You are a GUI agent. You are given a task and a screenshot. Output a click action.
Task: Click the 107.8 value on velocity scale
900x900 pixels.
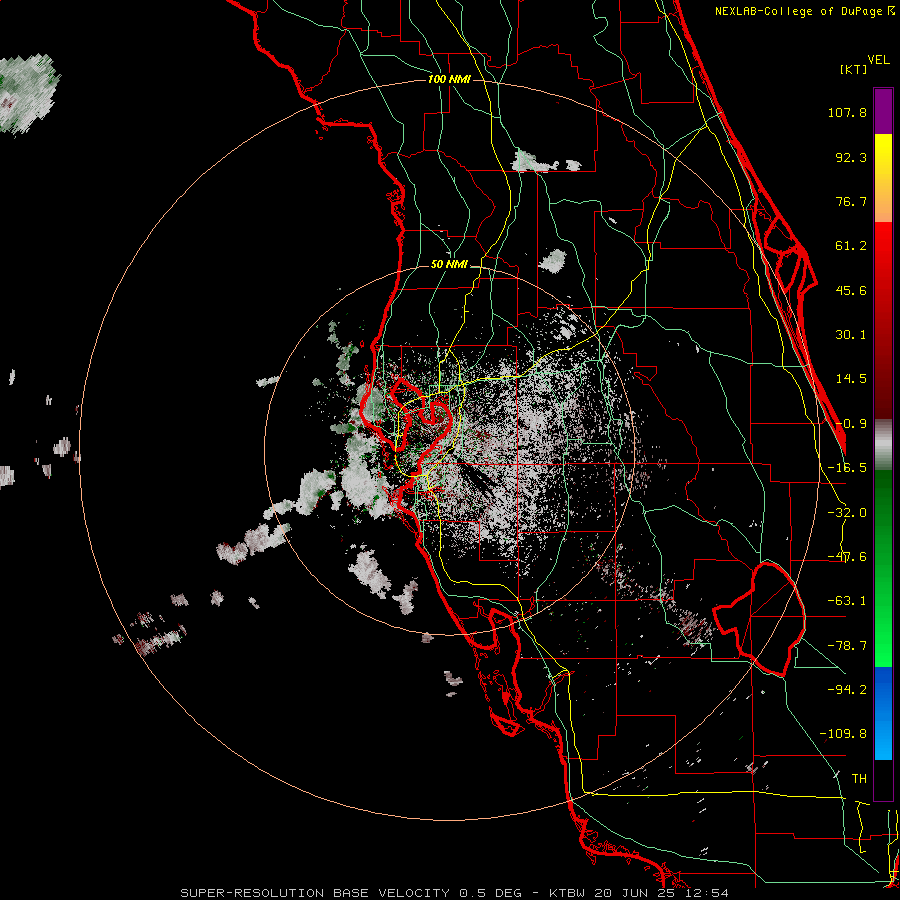(847, 112)
